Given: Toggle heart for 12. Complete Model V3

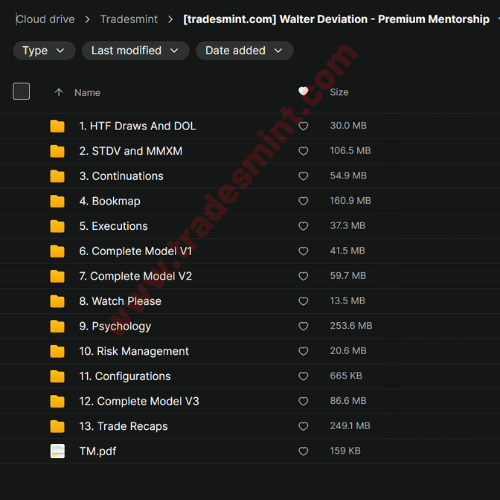Looking at the screenshot, I should 303,401.
